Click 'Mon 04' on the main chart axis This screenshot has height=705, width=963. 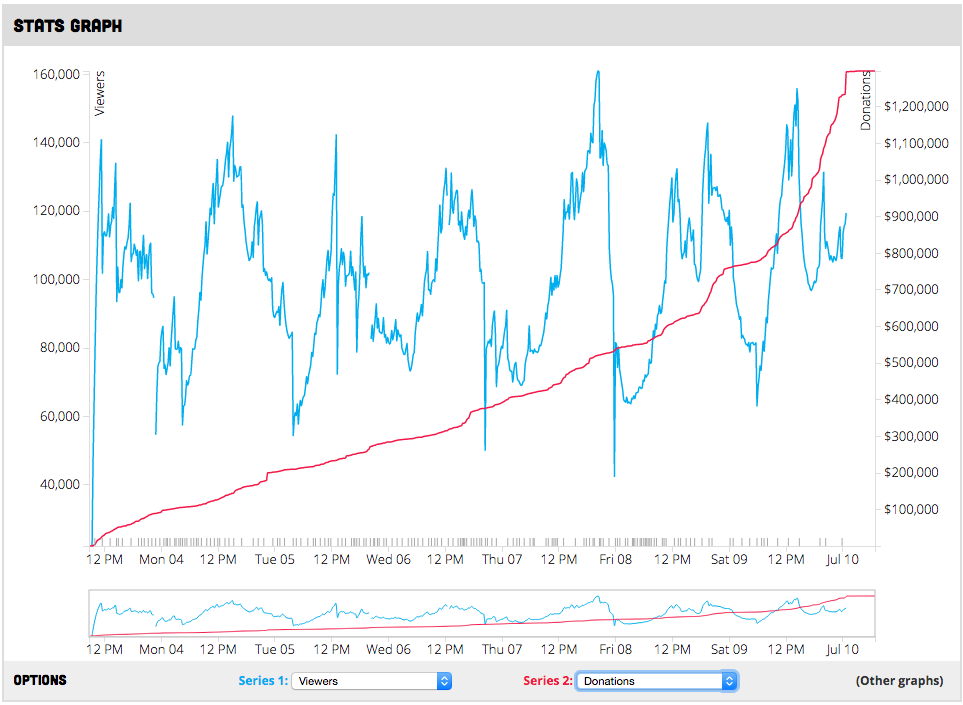161,560
